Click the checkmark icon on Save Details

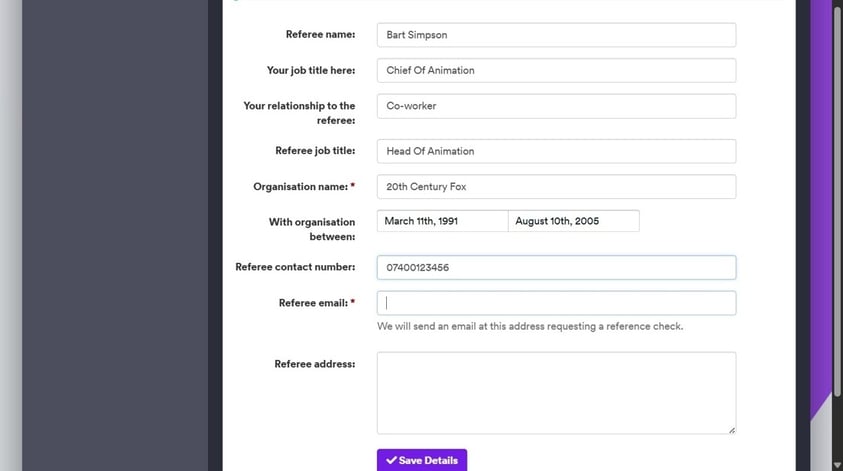391,460
